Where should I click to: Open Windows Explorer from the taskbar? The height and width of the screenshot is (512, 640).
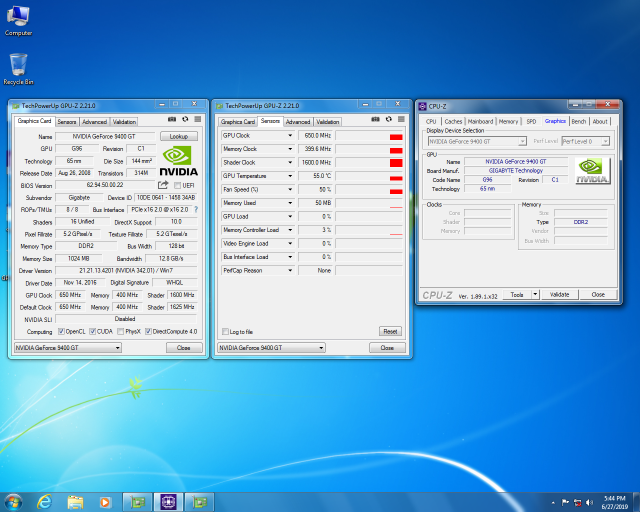75,502
